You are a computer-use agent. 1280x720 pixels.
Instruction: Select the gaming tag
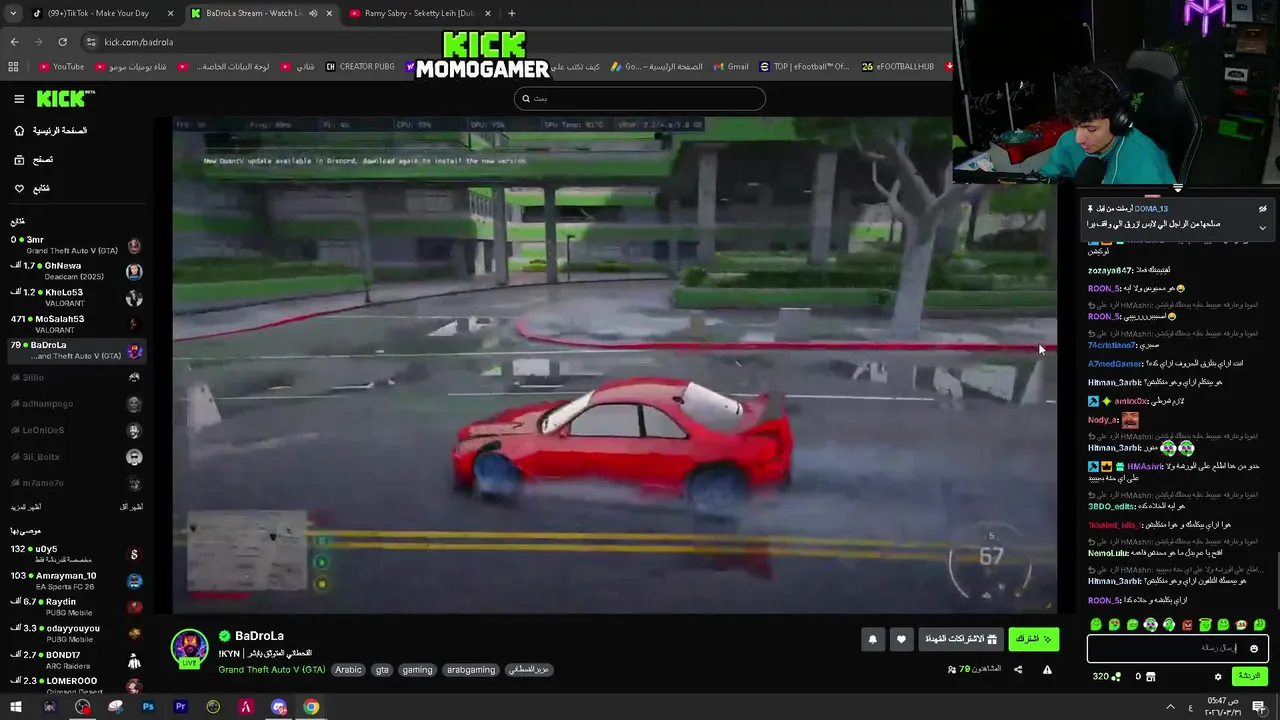(417, 670)
